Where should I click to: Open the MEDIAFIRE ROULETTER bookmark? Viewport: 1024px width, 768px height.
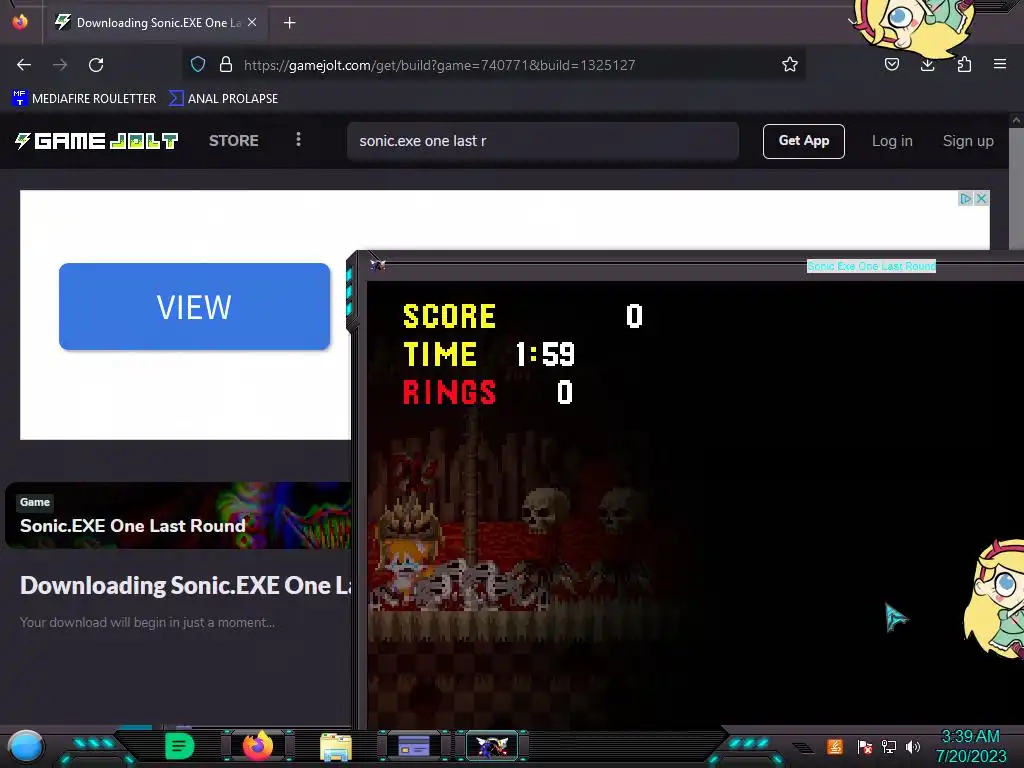pos(84,99)
